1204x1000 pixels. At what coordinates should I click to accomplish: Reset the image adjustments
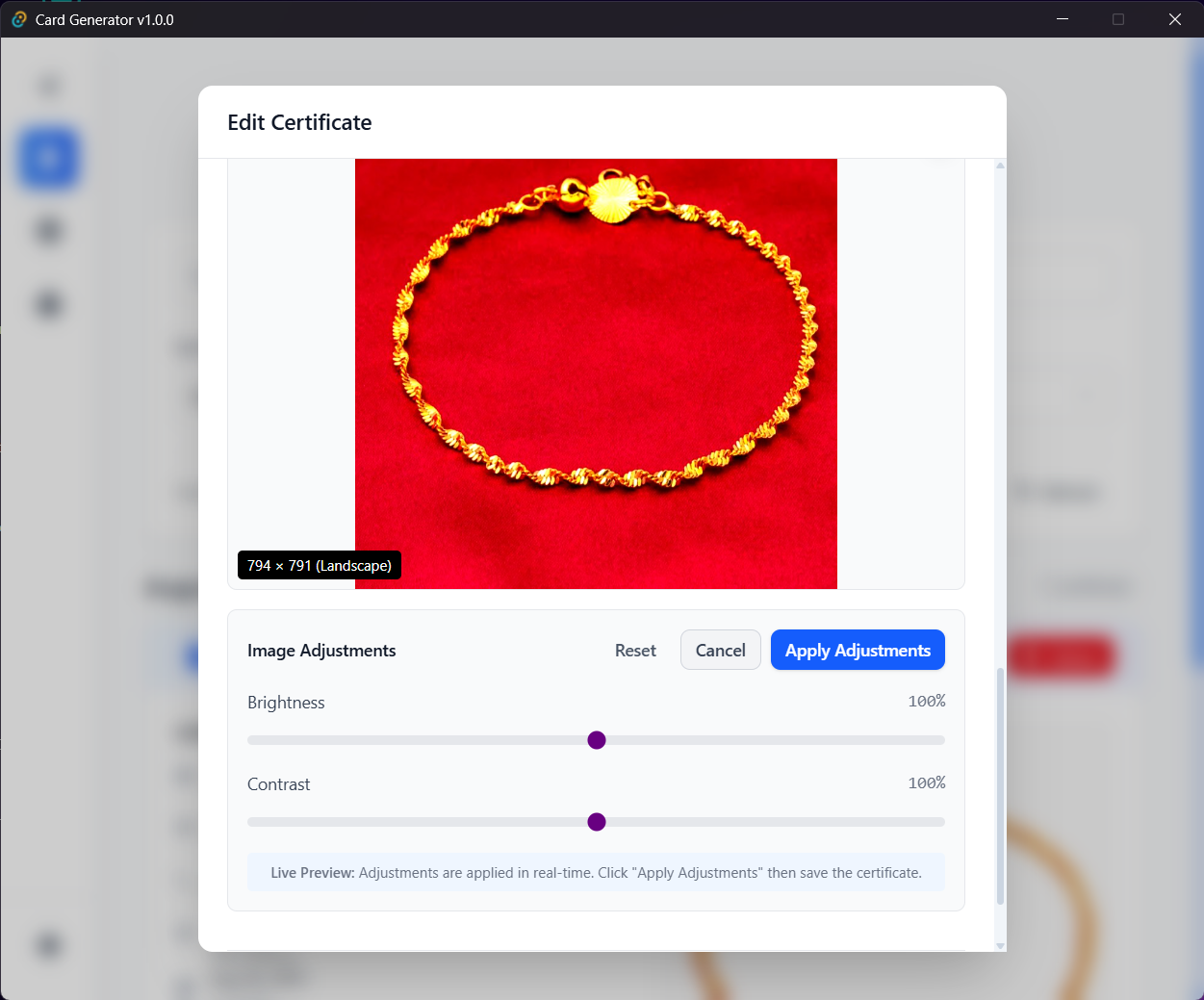point(635,650)
